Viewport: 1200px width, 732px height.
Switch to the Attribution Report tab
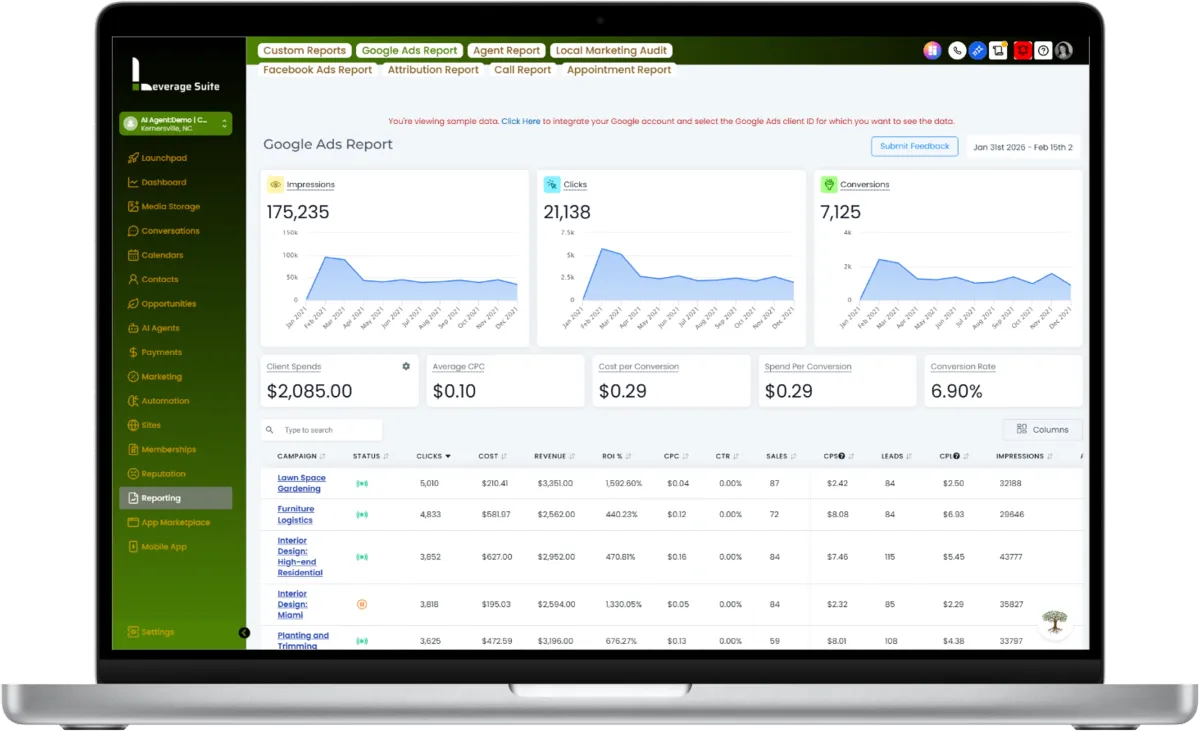[x=433, y=70]
